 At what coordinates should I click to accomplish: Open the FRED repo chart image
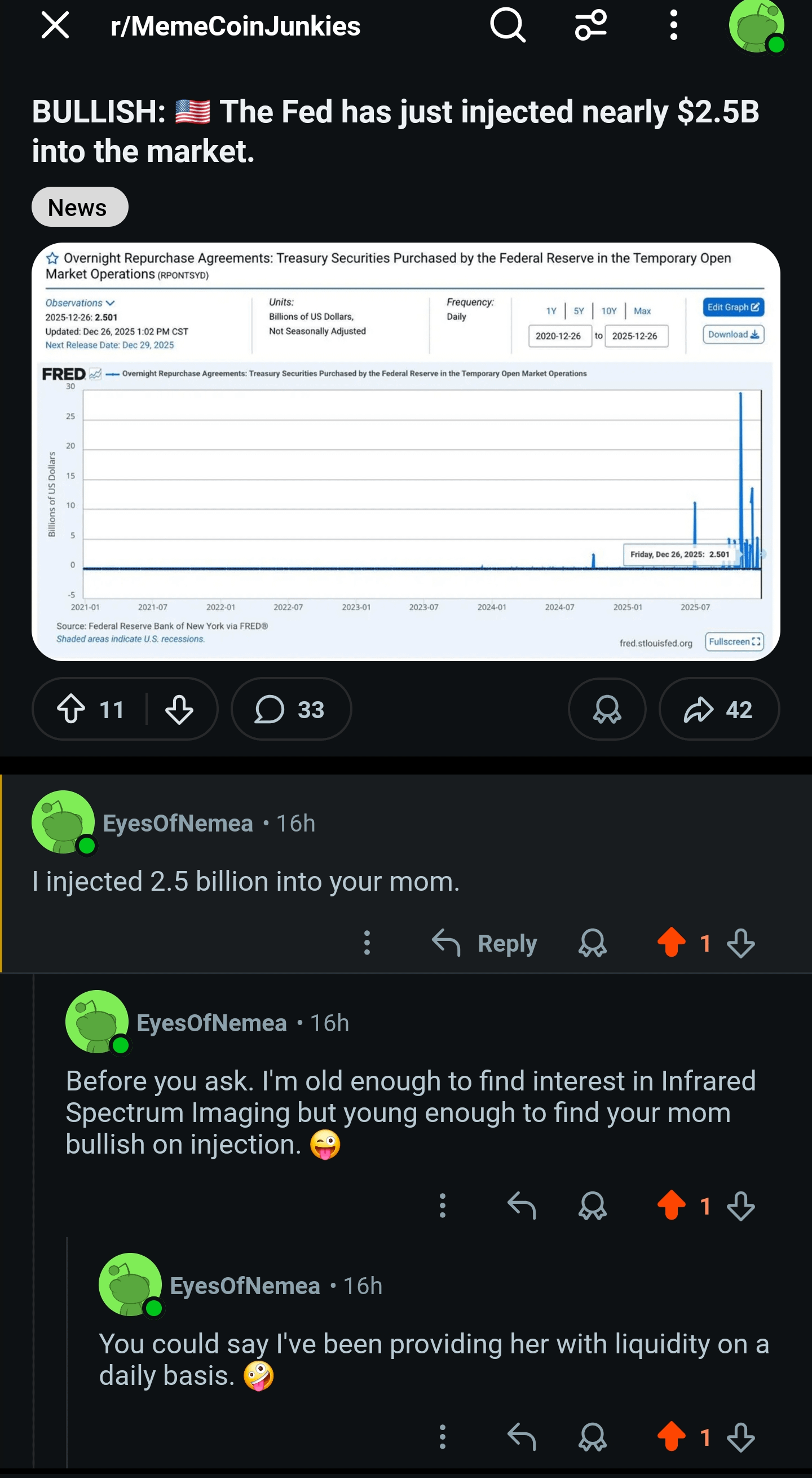[405, 451]
